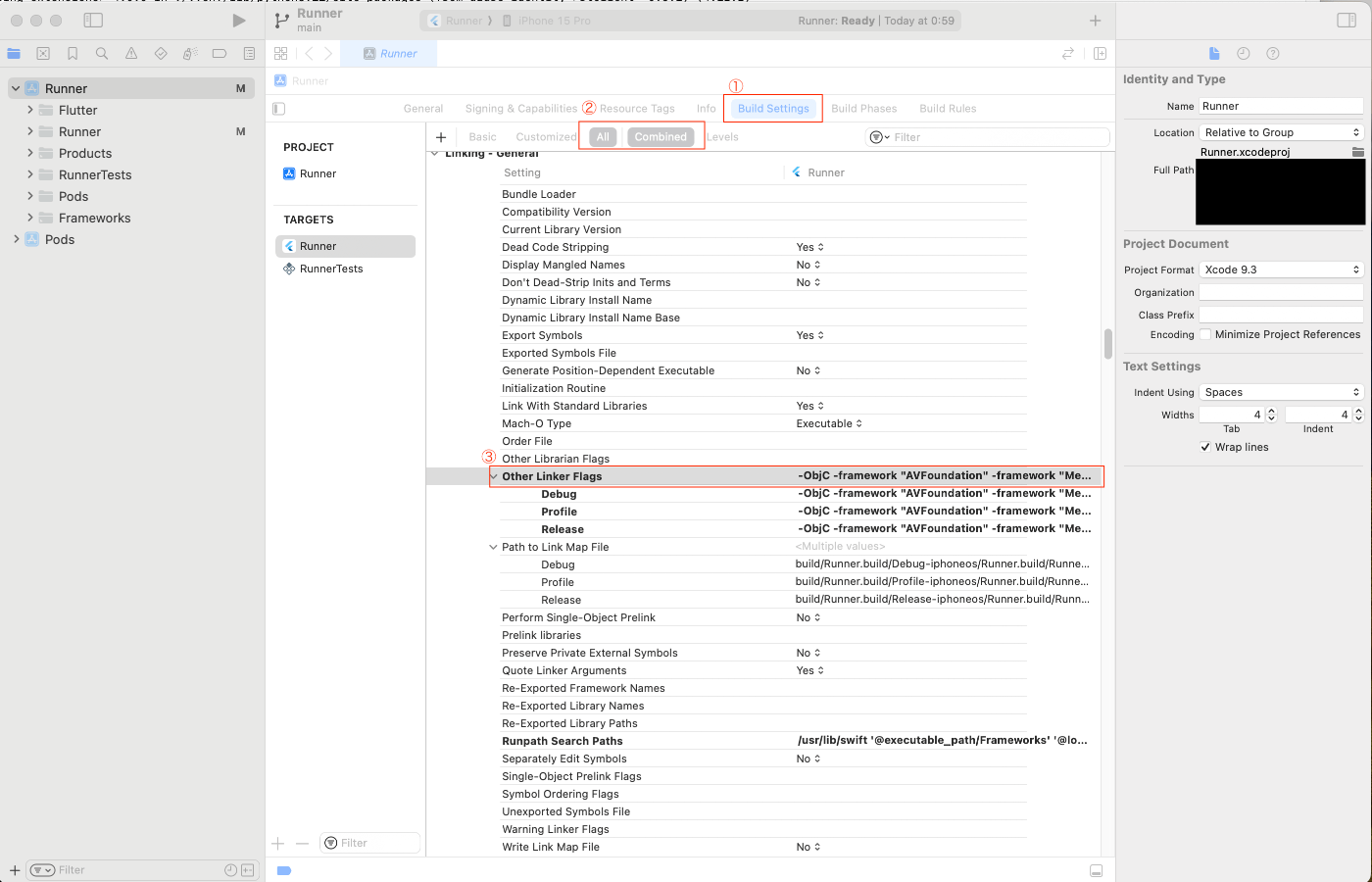Screen dimensions: 1372x882
Task: Click the editor review swap-arrows icon
Action: pyautogui.click(x=1068, y=54)
